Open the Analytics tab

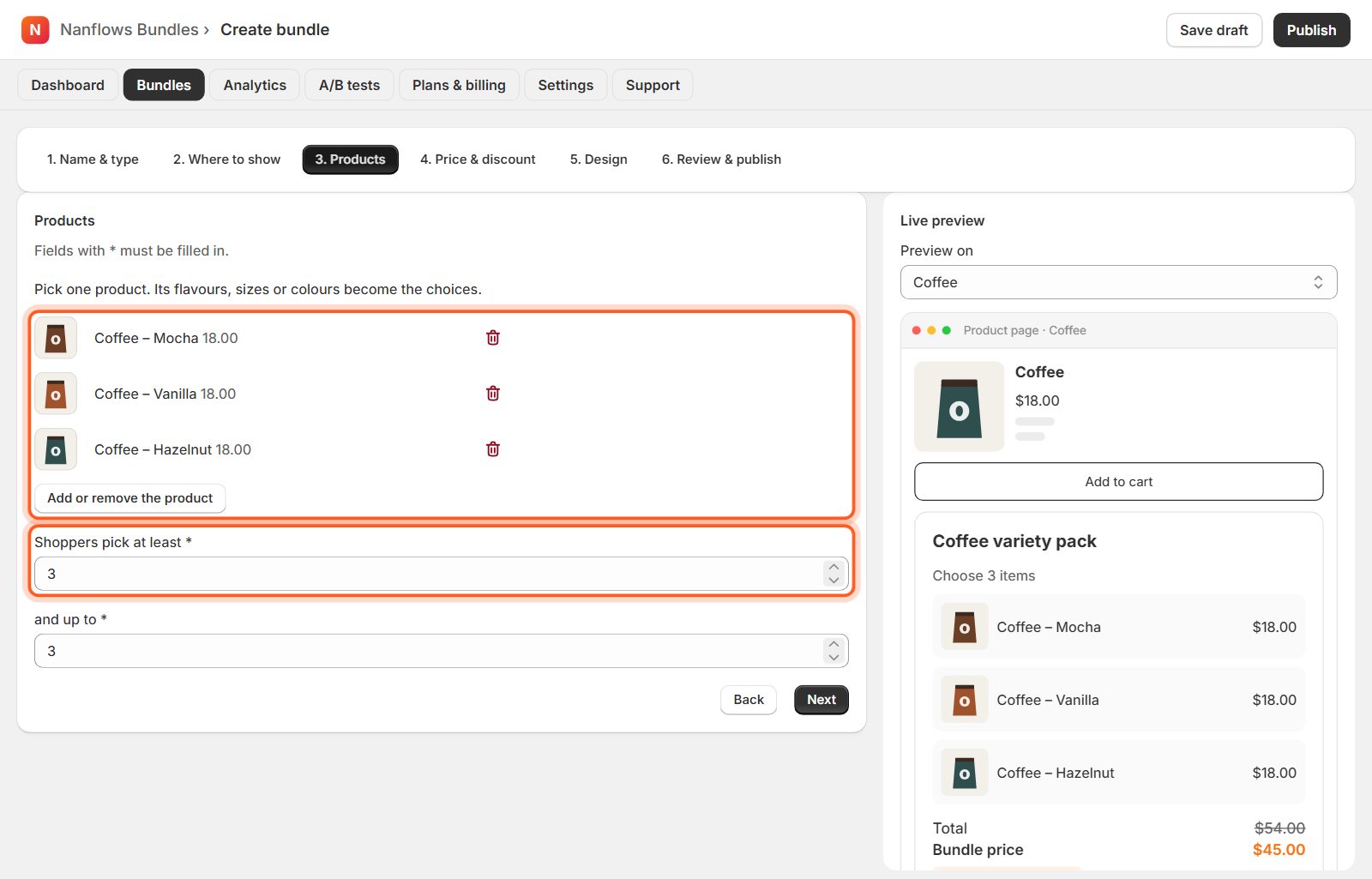(255, 85)
